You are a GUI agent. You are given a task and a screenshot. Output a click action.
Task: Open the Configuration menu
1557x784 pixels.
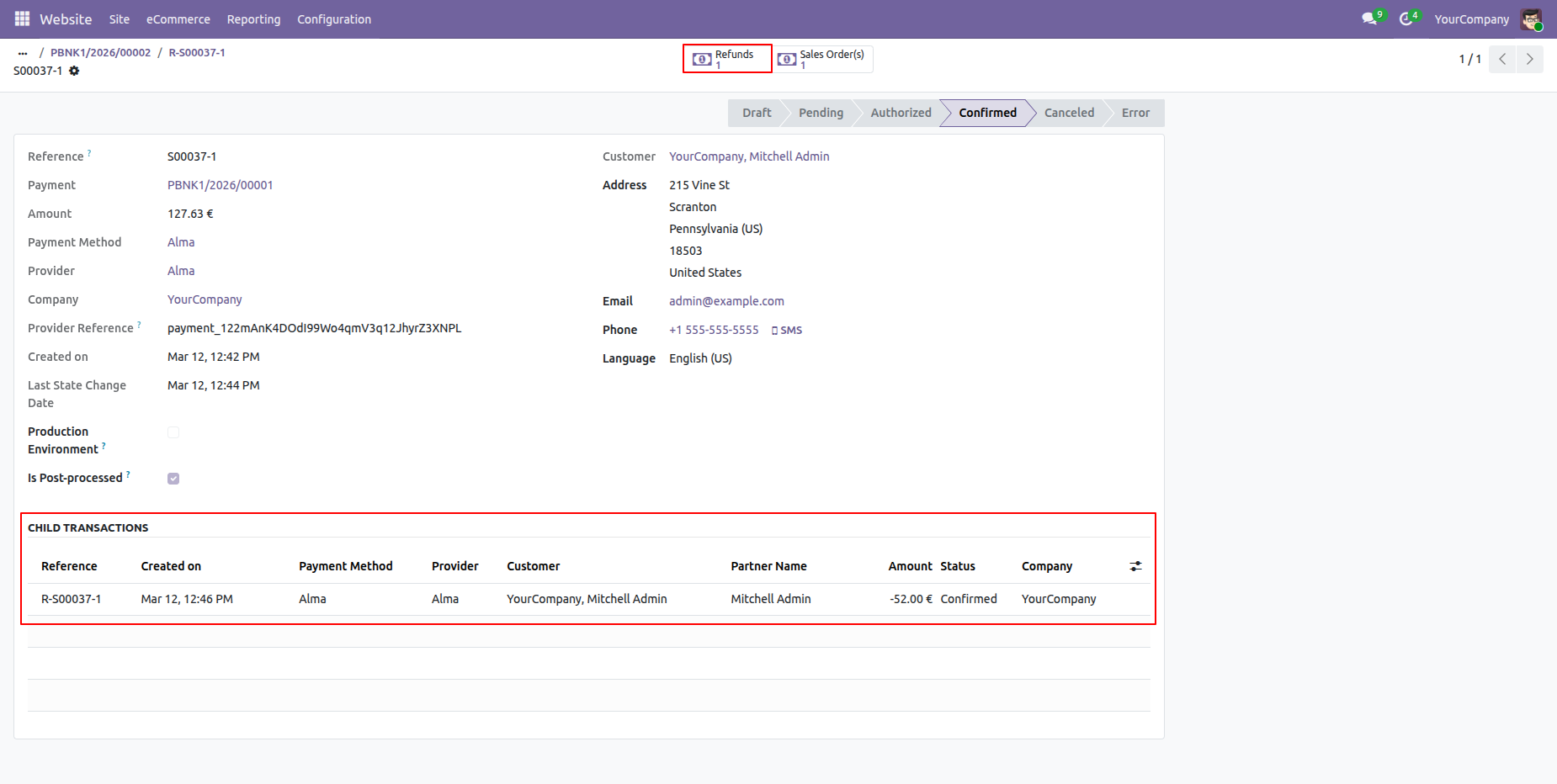[333, 19]
